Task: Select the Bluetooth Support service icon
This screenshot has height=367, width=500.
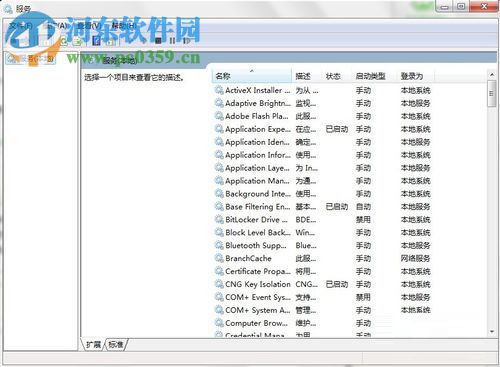Action: click(219, 246)
